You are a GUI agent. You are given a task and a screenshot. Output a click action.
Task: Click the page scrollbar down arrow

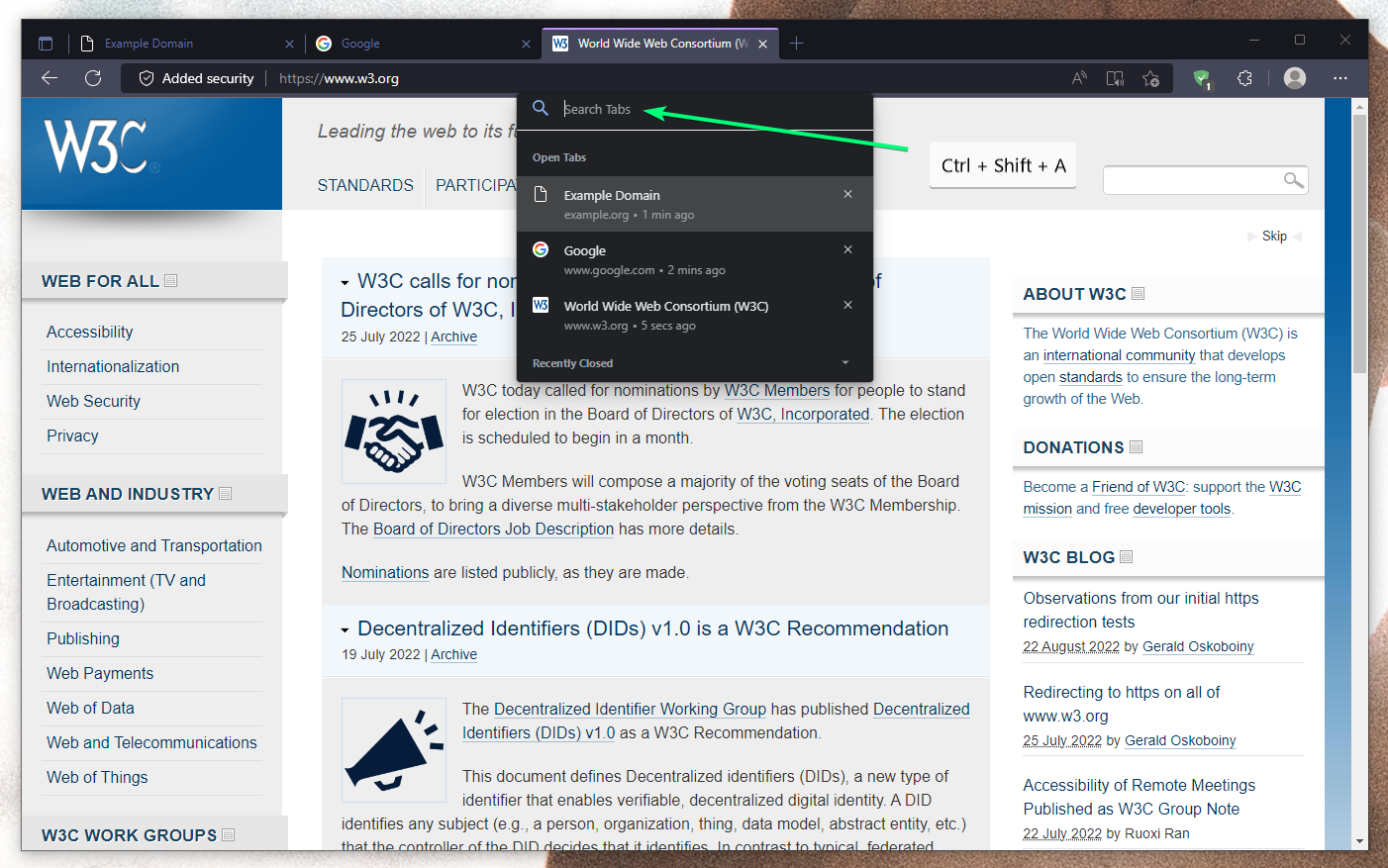coord(1360,840)
